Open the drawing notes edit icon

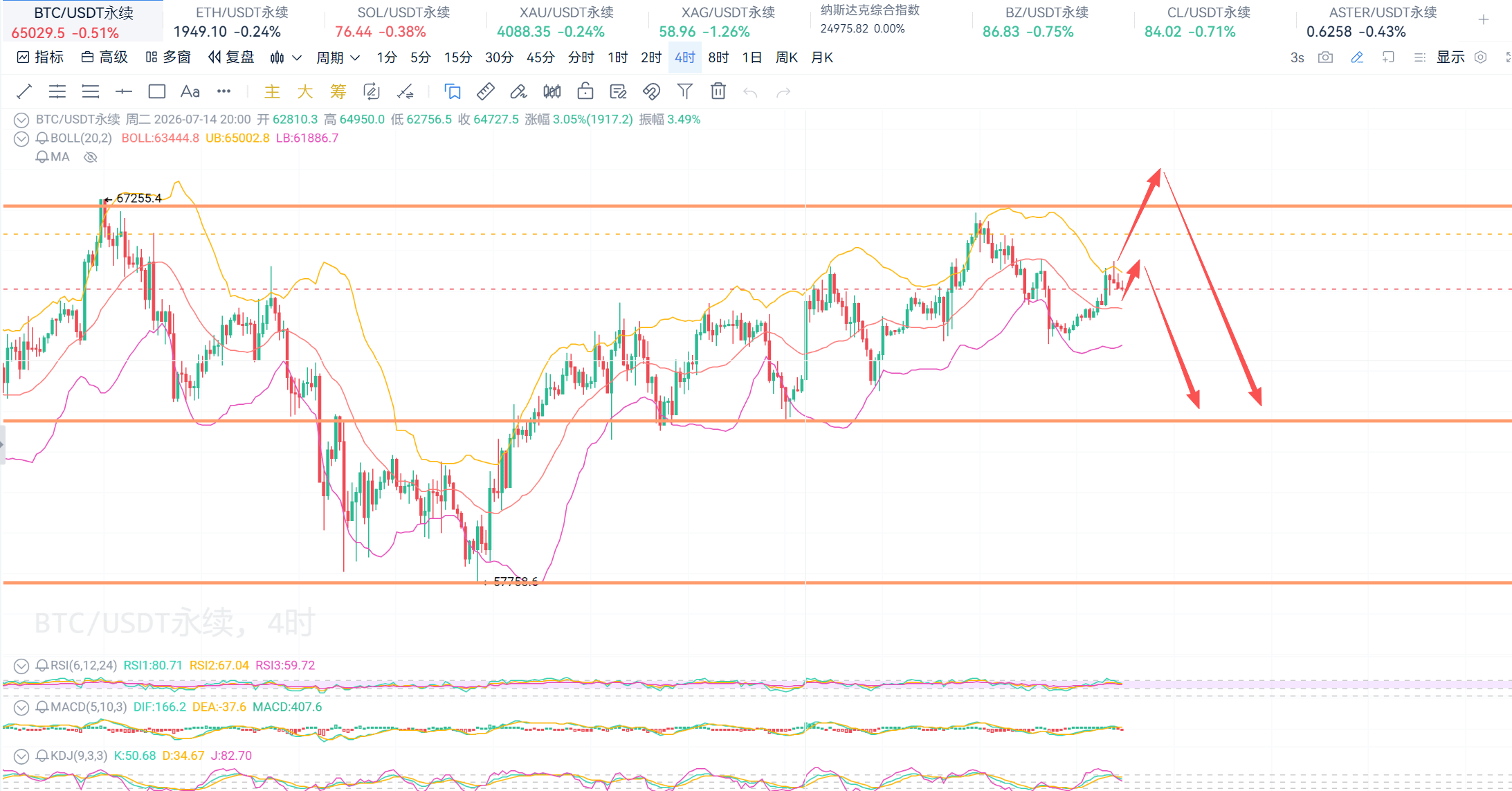click(618, 91)
